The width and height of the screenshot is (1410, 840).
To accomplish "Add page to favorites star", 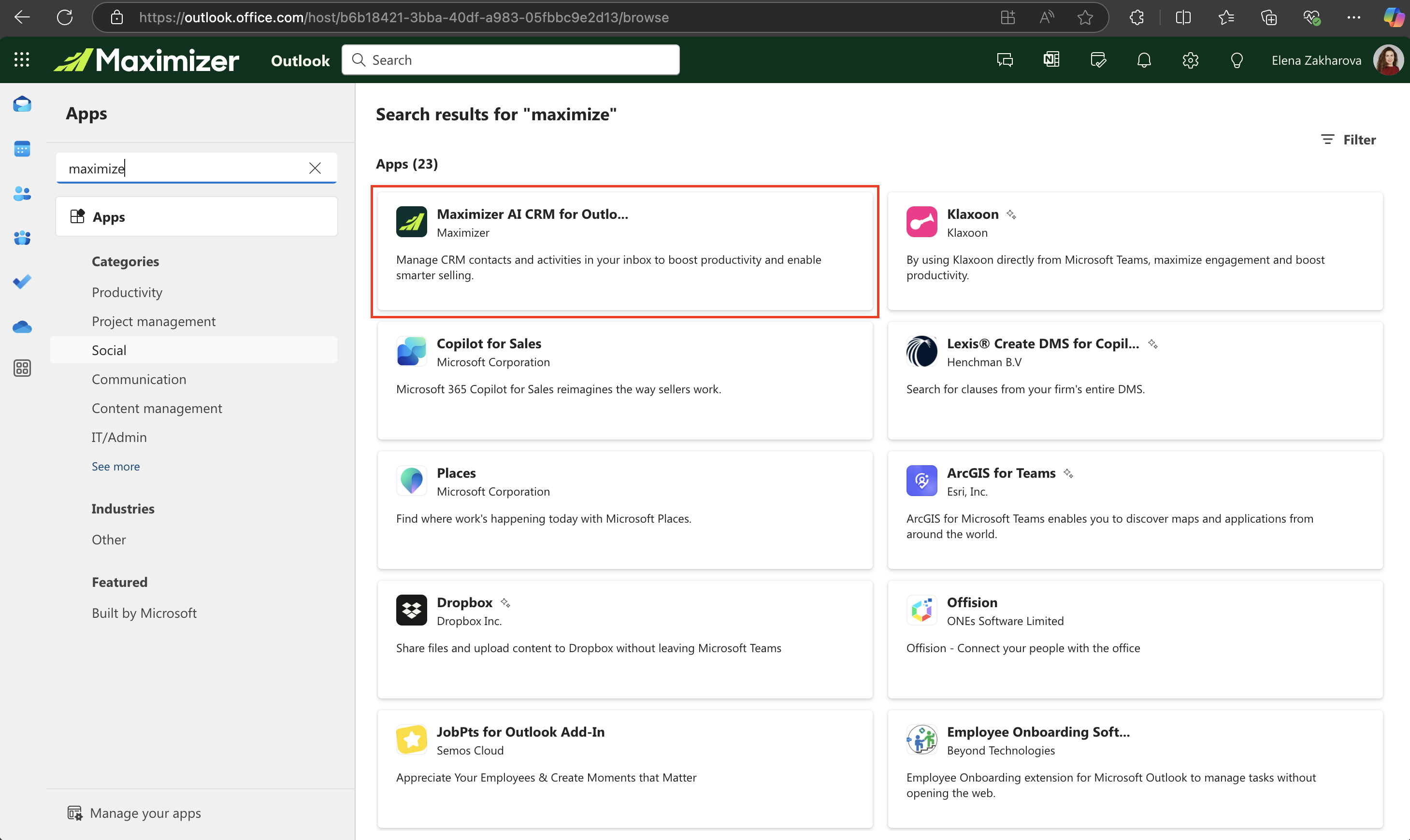I will 1085,17.
